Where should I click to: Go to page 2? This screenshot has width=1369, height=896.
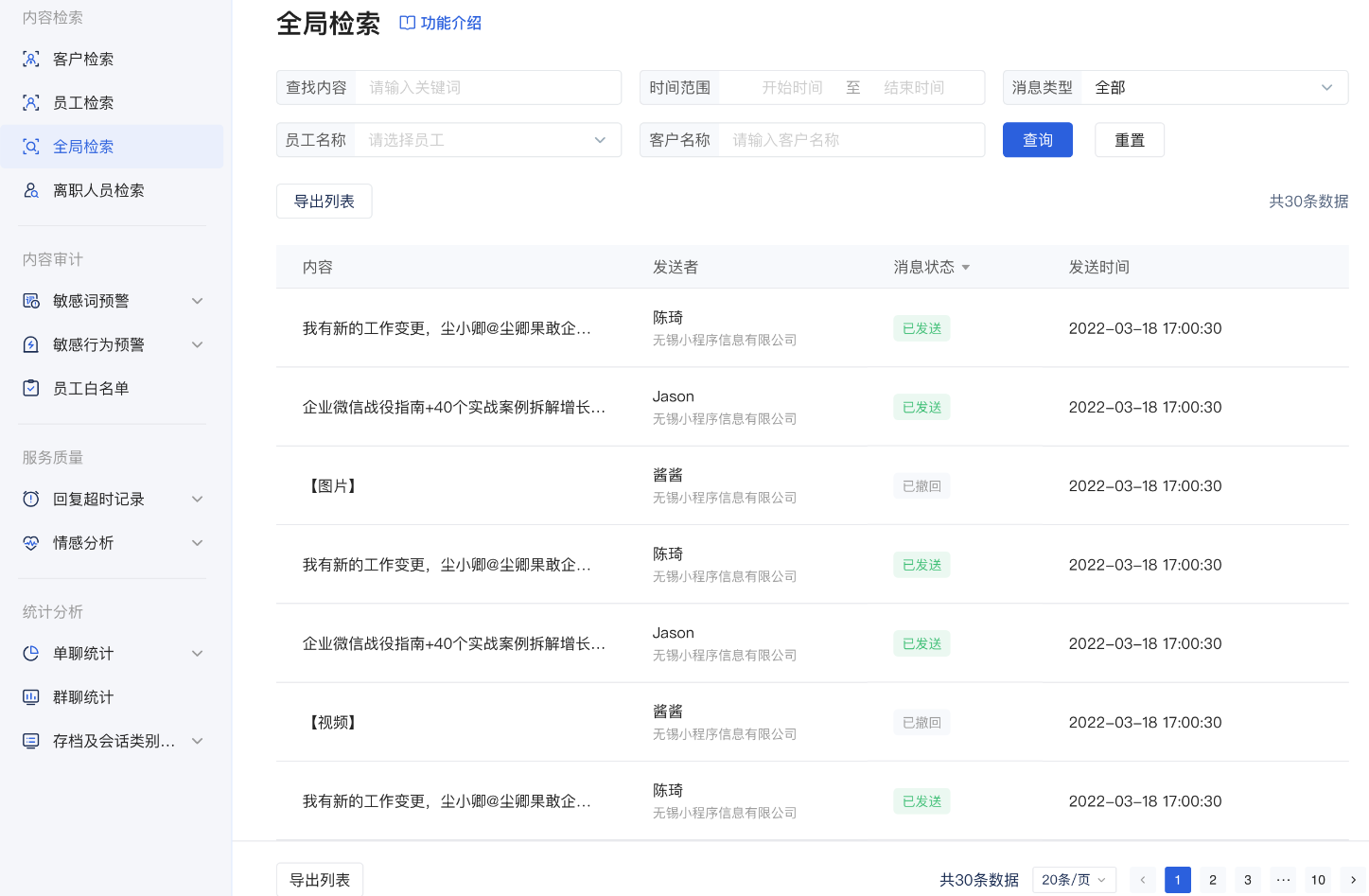click(x=1213, y=880)
